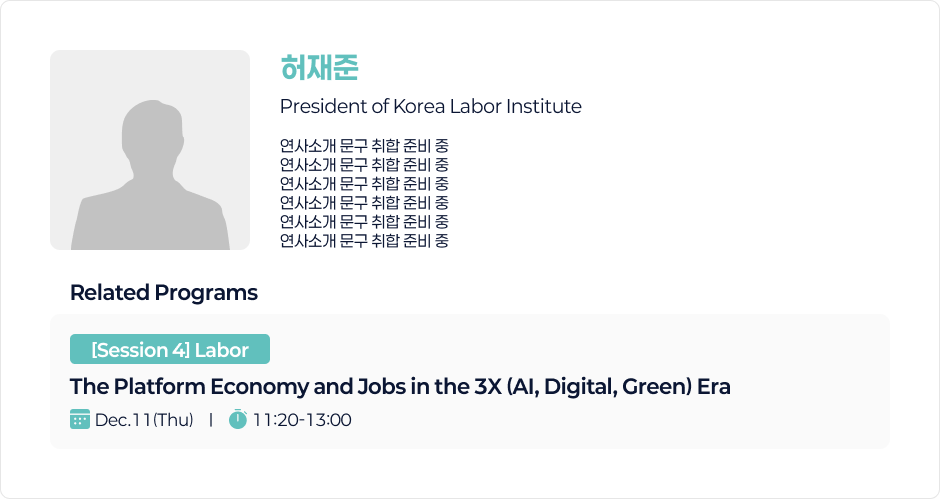The width and height of the screenshot is (940, 499).
Task: Click the last line of speaker bio
Action: point(364,241)
